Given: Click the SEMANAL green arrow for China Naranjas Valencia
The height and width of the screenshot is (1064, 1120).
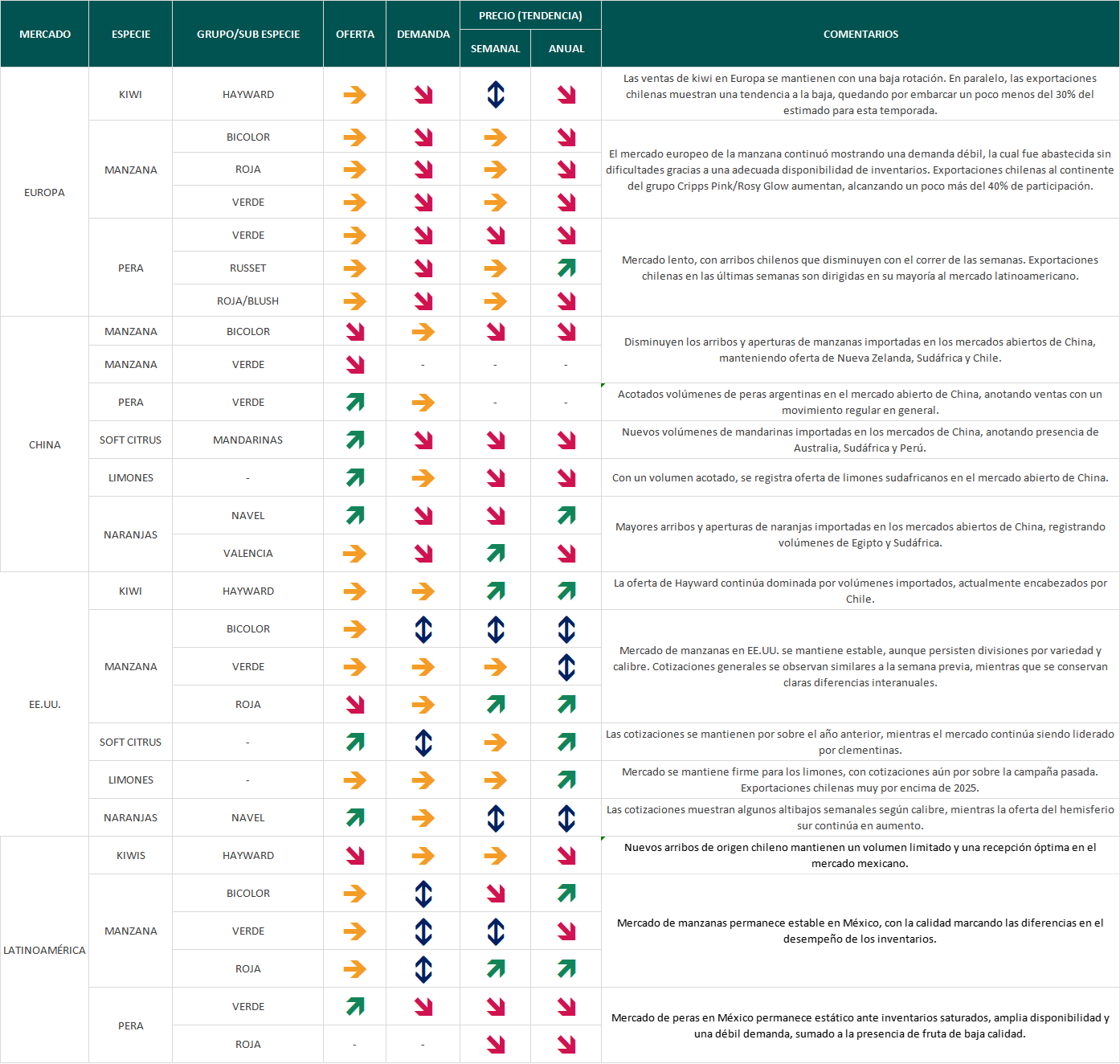Looking at the screenshot, I should click(496, 554).
